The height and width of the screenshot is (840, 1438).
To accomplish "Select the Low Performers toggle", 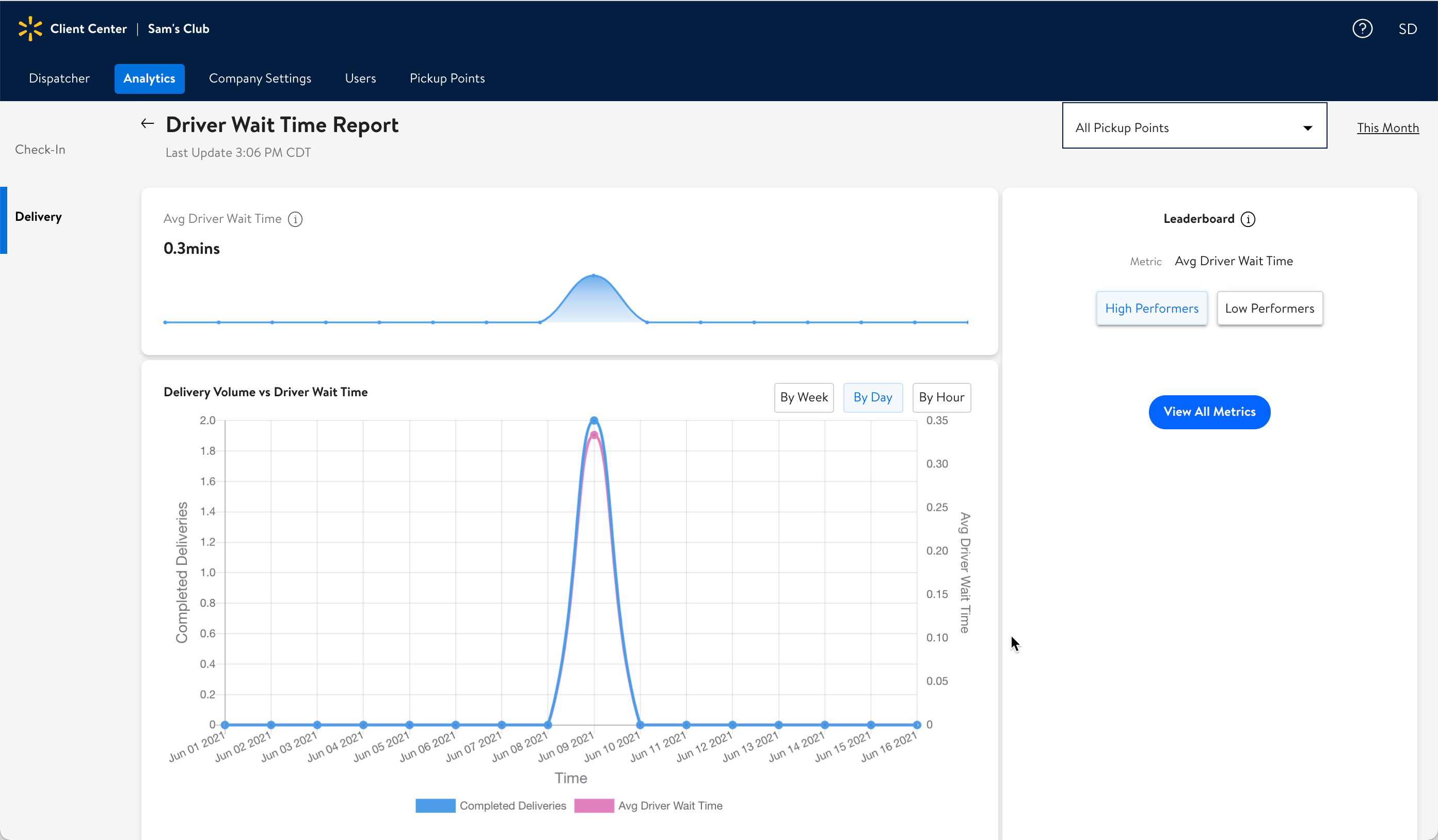I will [1269, 309].
